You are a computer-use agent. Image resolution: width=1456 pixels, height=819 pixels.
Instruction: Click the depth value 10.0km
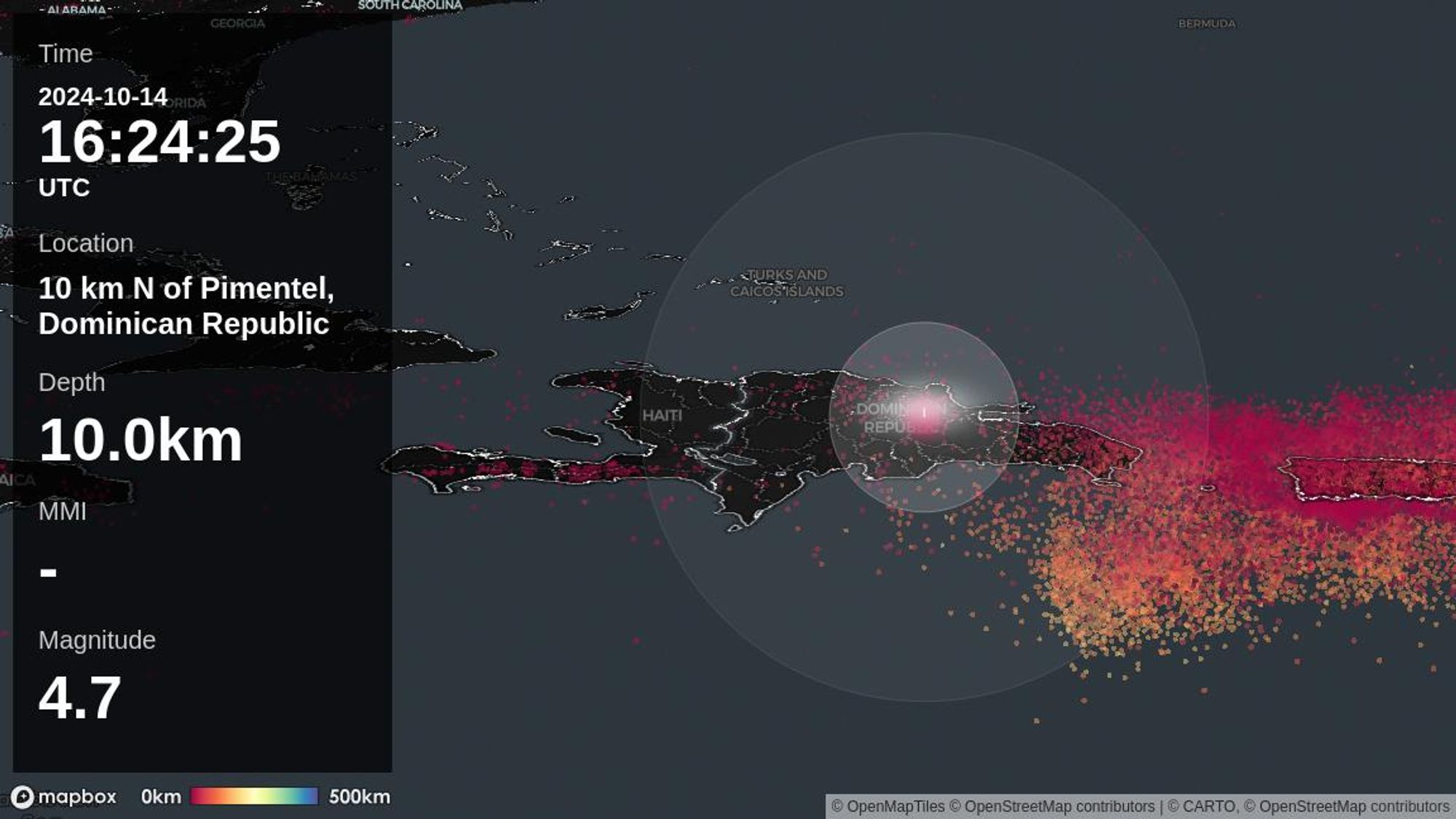[141, 440]
